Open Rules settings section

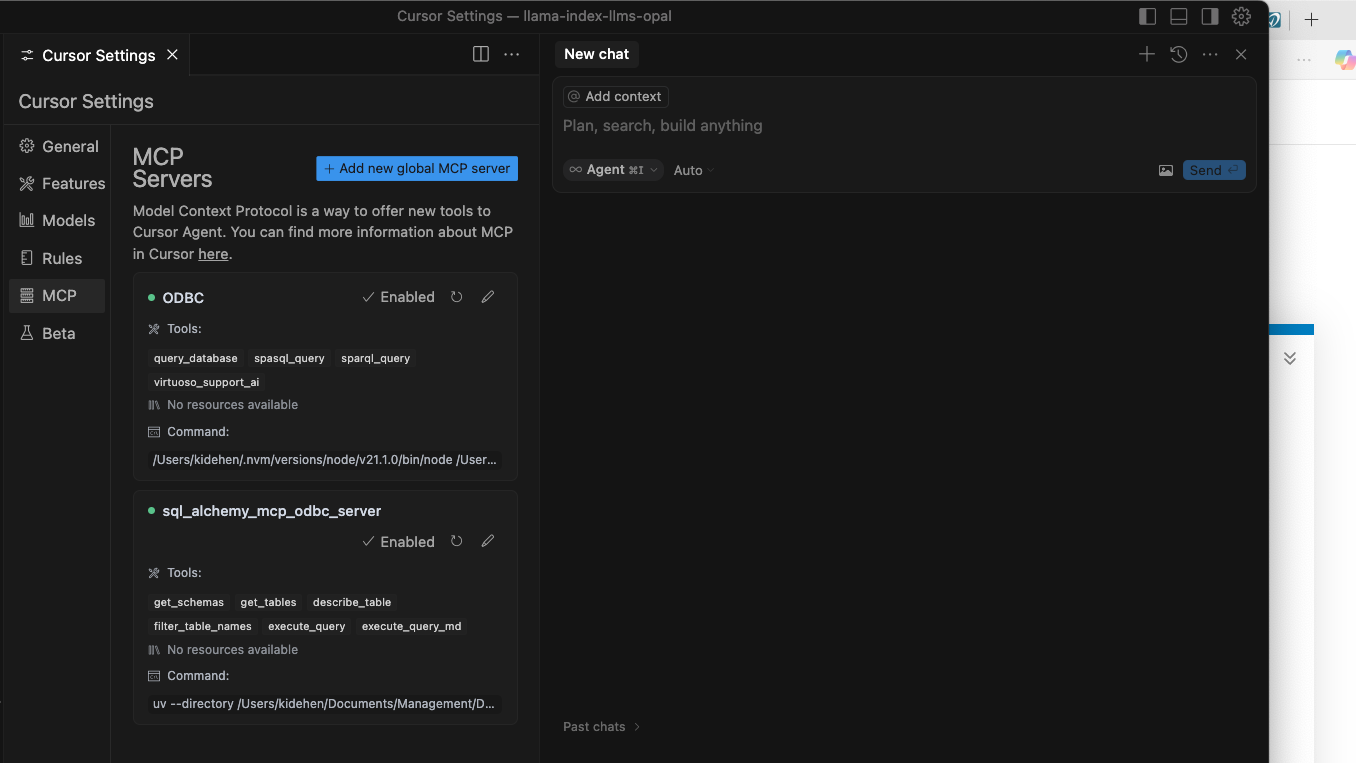tap(58, 258)
